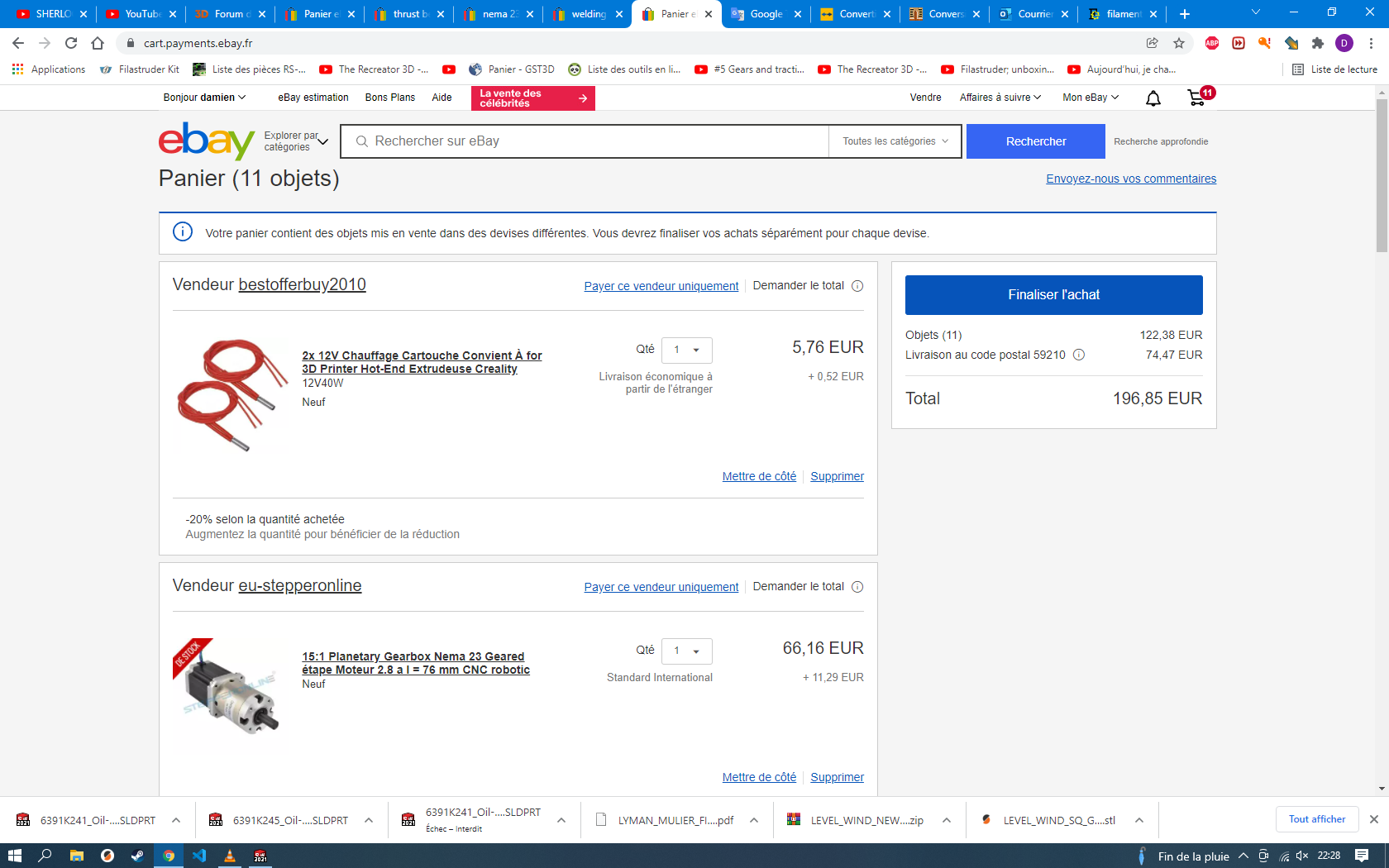Screen dimensions: 1389x868
Task: Open Windows notification center icon
Action: coord(1362,856)
